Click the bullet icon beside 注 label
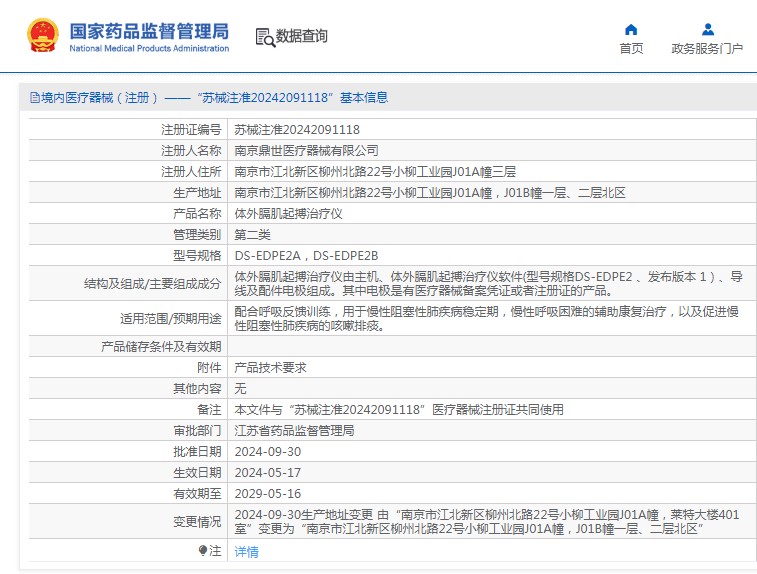The height and width of the screenshot is (574, 757). (203, 550)
